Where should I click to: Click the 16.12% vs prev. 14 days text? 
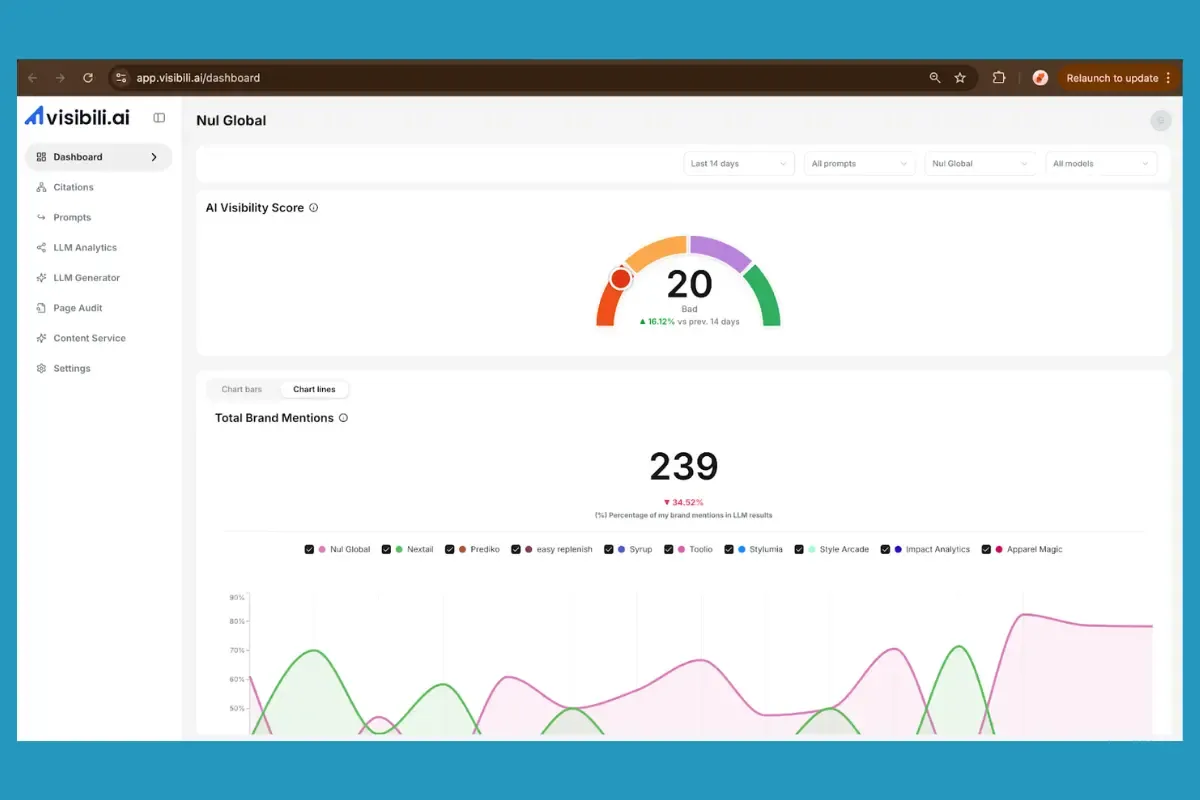[x=689, y=322]
